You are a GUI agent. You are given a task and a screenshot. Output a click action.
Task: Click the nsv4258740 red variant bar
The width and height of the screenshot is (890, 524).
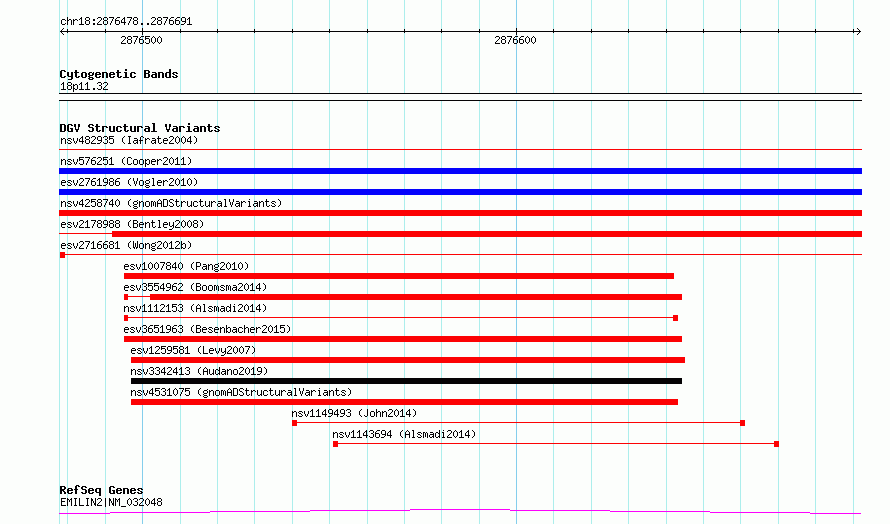click(460, 213)
